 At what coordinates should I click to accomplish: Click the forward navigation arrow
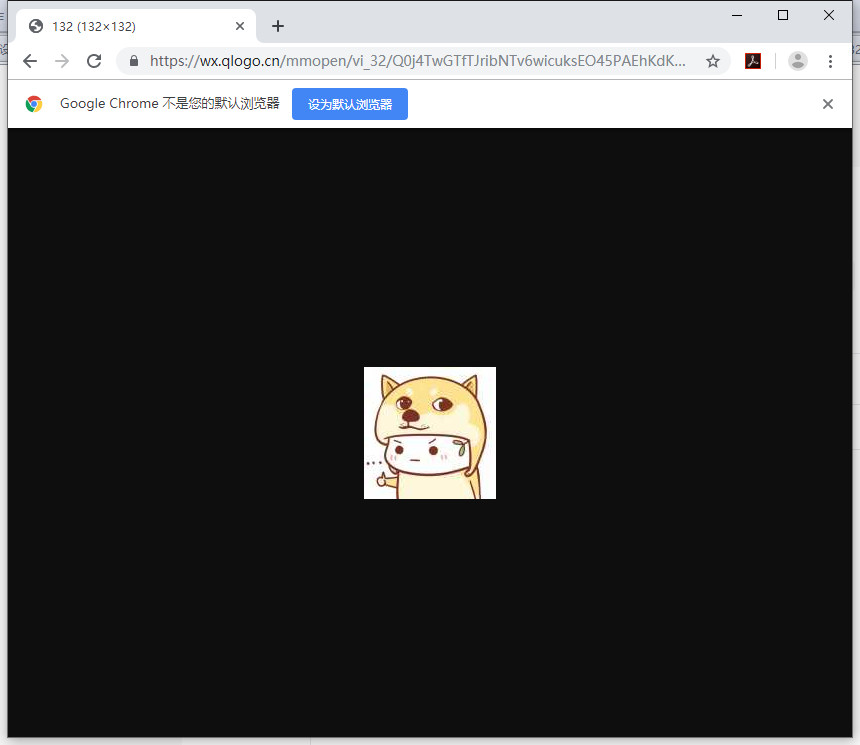62,61
